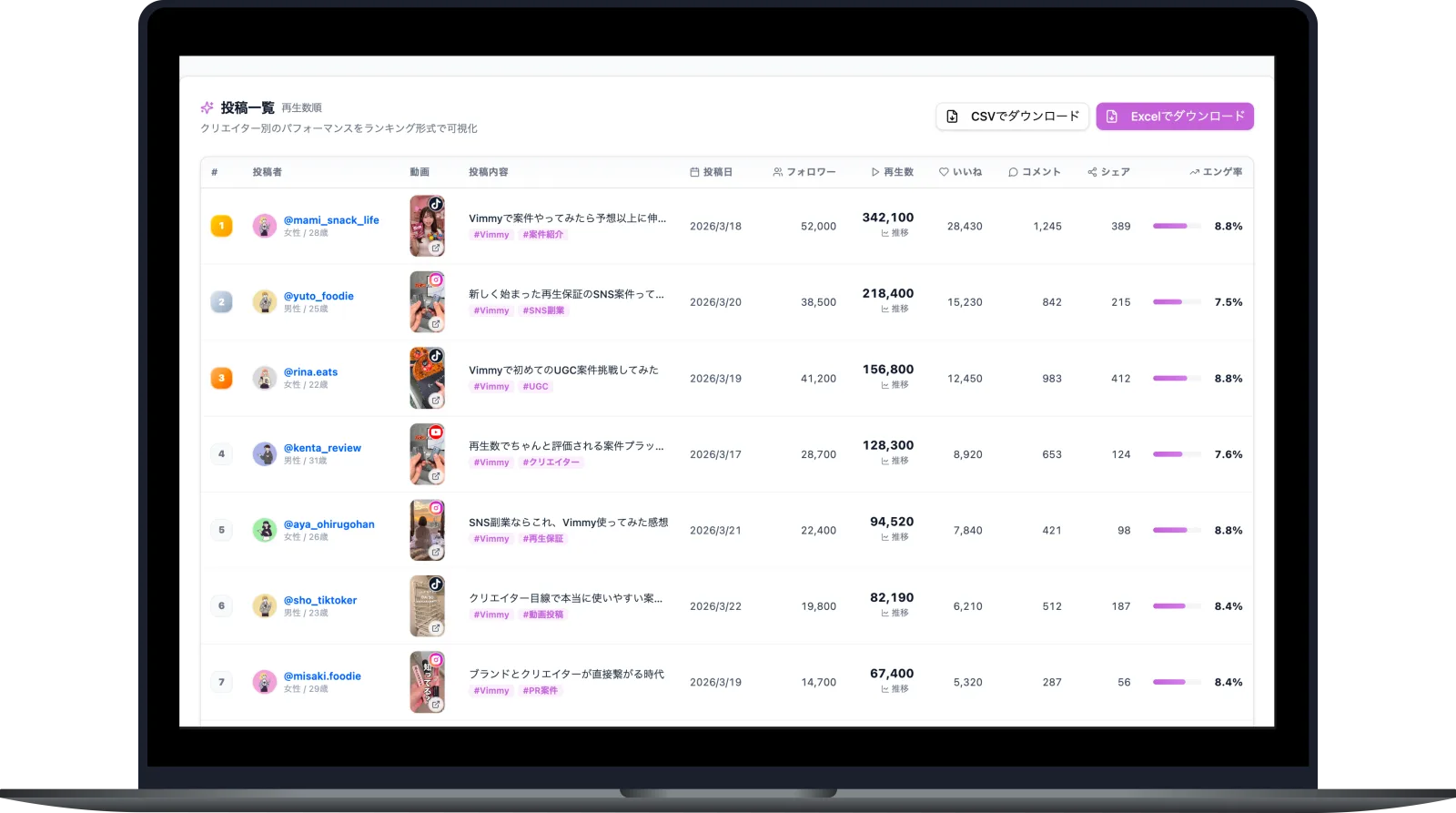Viewport: 1456px width, 813px height.
Task: Click the 投稿内容 column header
Action: point(489,172)
